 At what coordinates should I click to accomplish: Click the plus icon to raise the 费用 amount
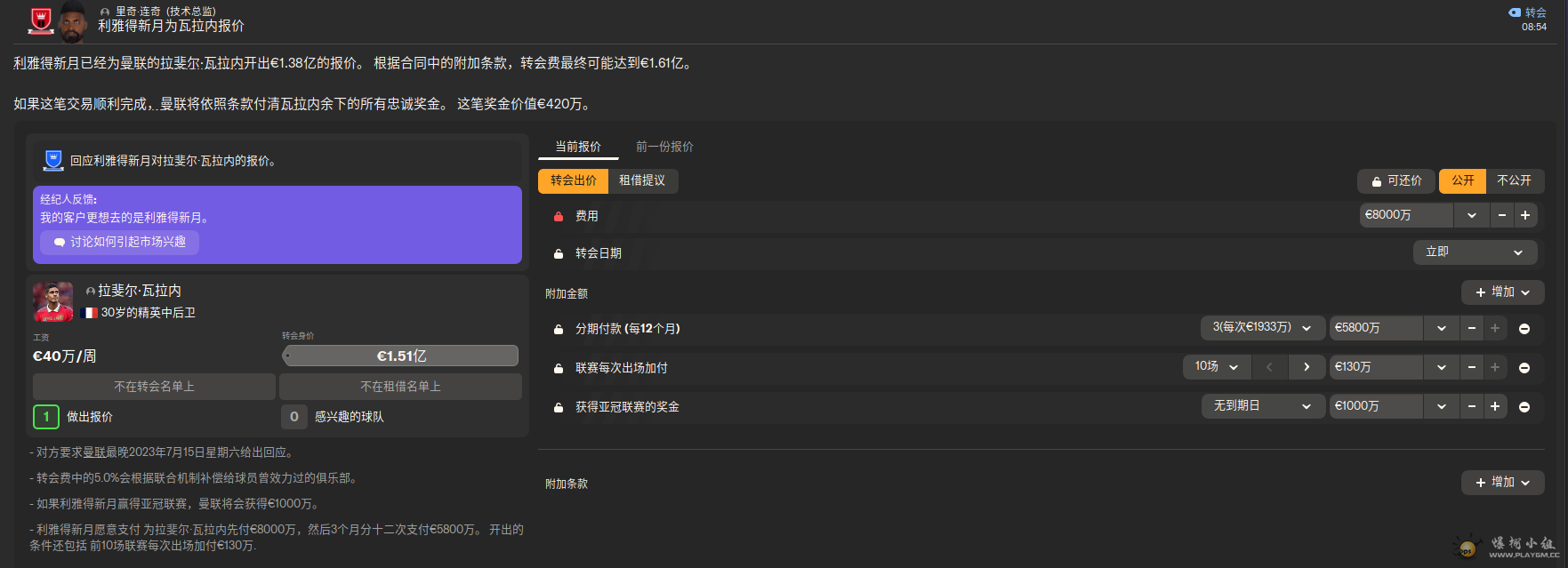pos(1525,215)
